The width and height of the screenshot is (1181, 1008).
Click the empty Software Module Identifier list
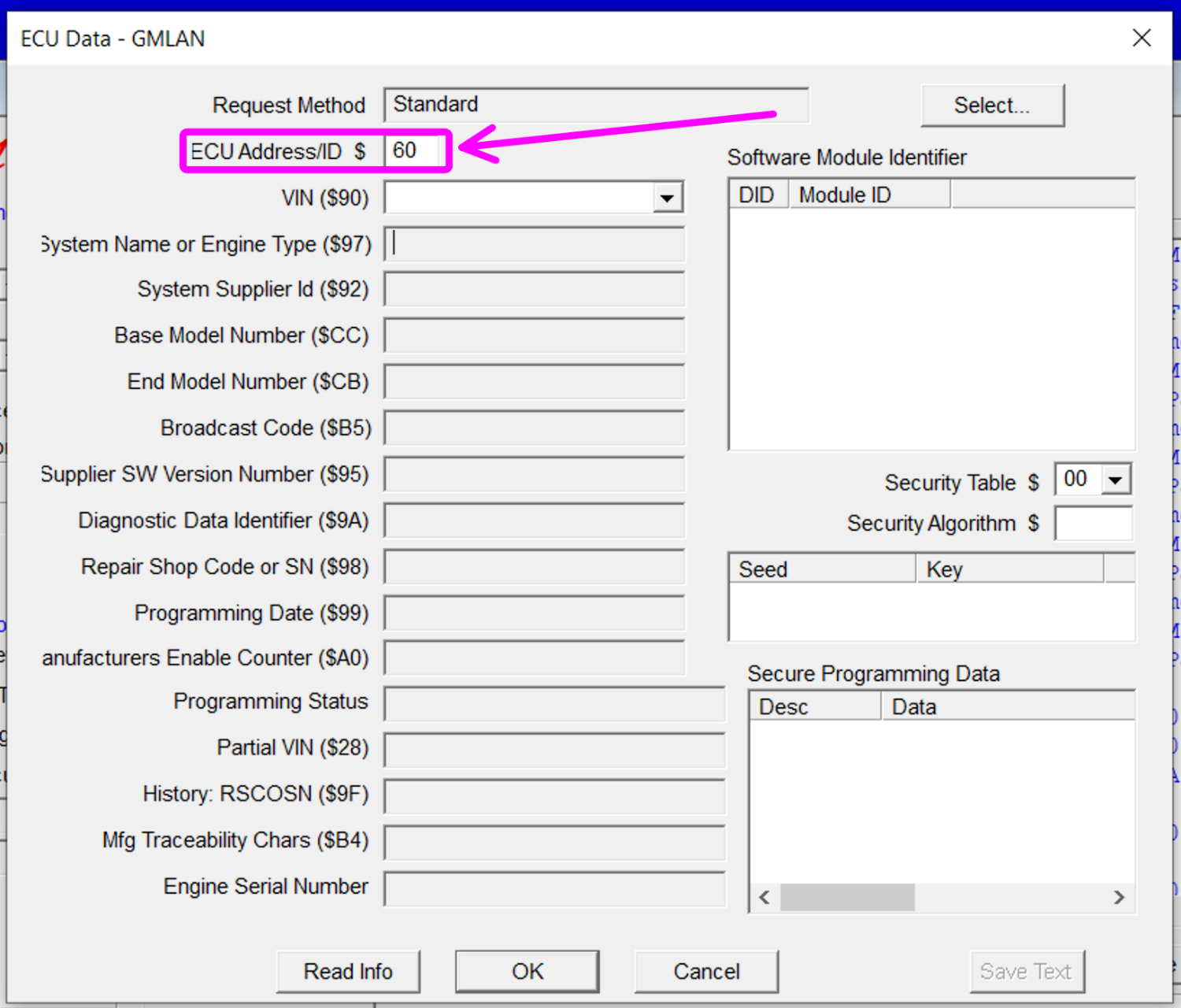932,328
